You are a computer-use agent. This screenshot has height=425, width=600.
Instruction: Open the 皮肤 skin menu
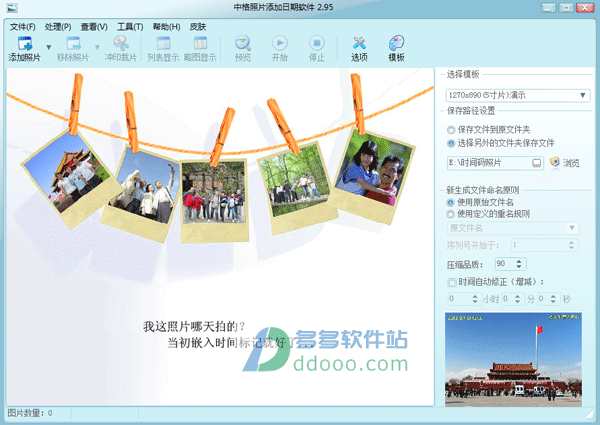point(198,27)
